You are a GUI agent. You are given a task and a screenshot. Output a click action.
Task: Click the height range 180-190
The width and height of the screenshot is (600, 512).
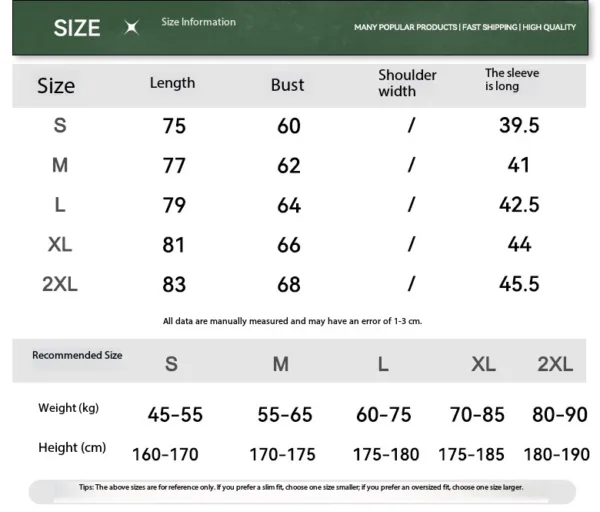tap(556, 454)
